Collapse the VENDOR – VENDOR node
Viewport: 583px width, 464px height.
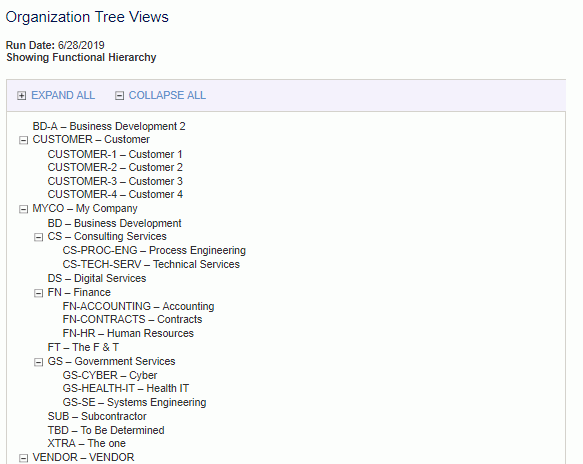pos(23,458)
